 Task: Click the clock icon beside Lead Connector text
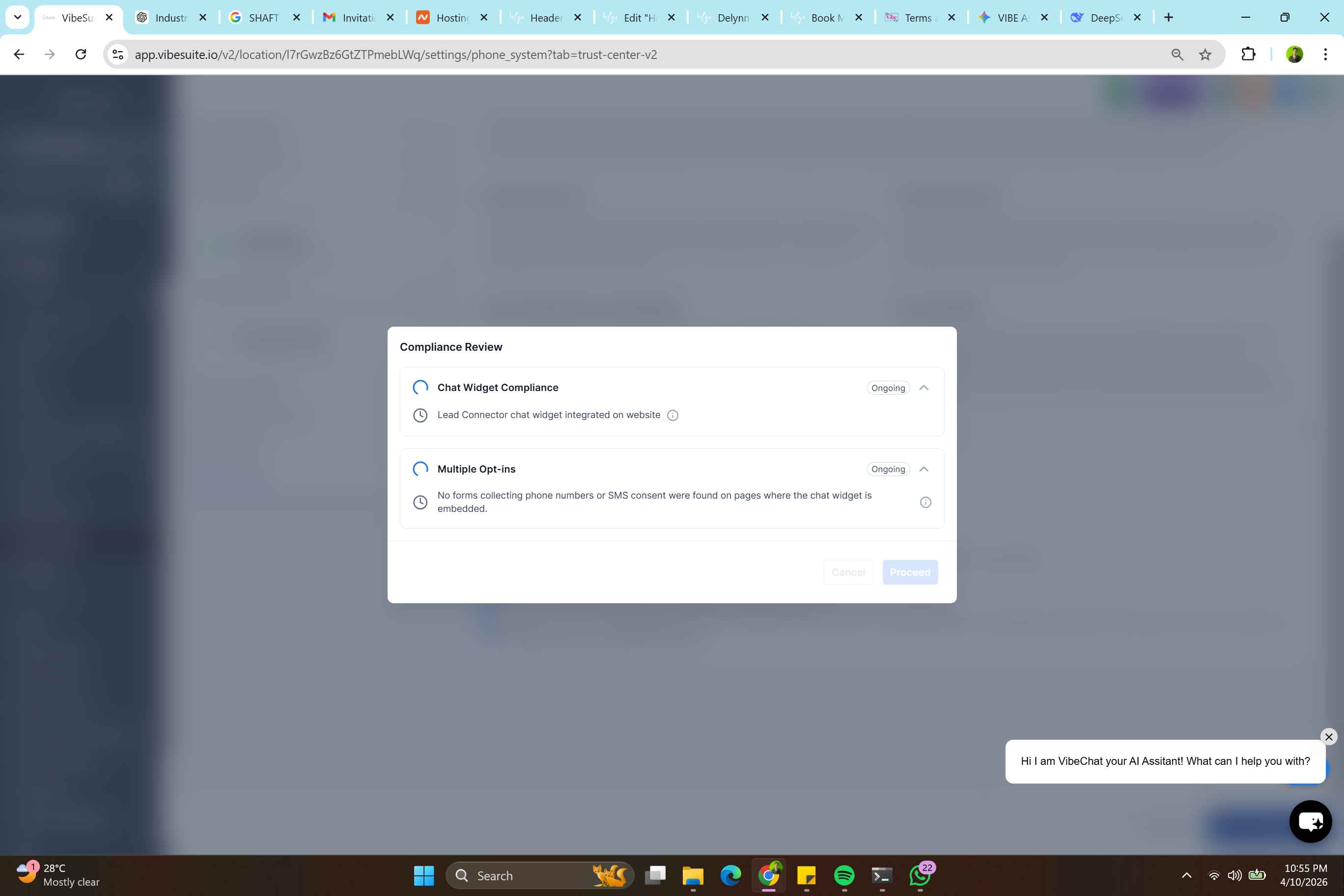(x=420, y=416)
